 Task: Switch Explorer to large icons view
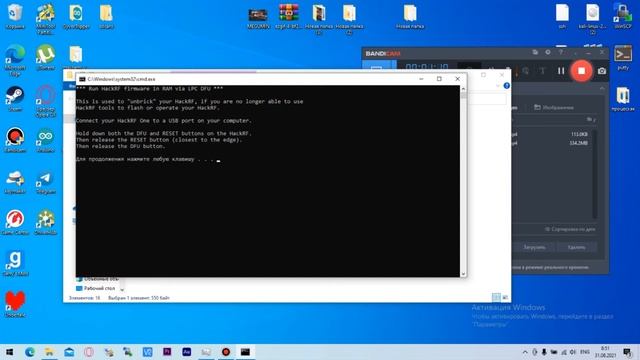coord(505,298)
